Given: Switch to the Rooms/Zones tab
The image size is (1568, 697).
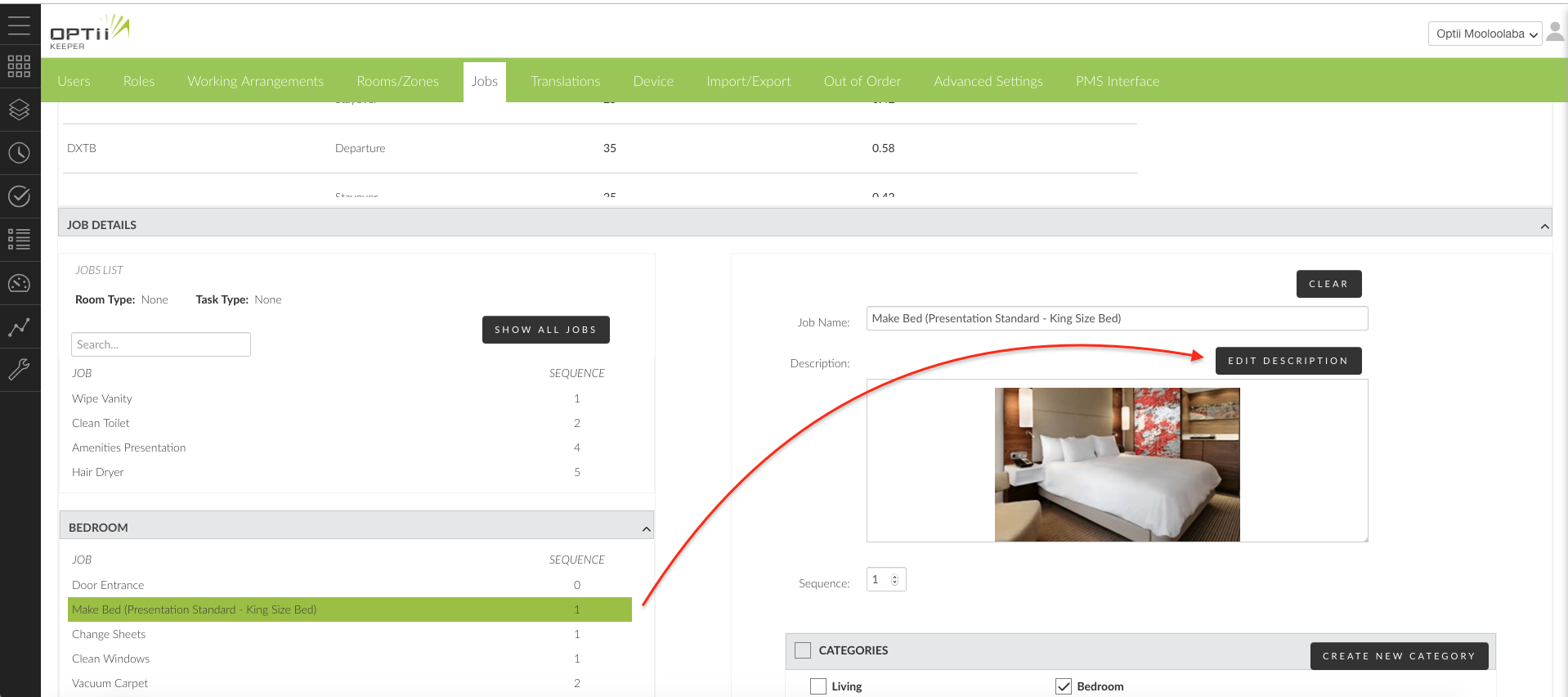Looking at the screenshot, I should [398, 81].
